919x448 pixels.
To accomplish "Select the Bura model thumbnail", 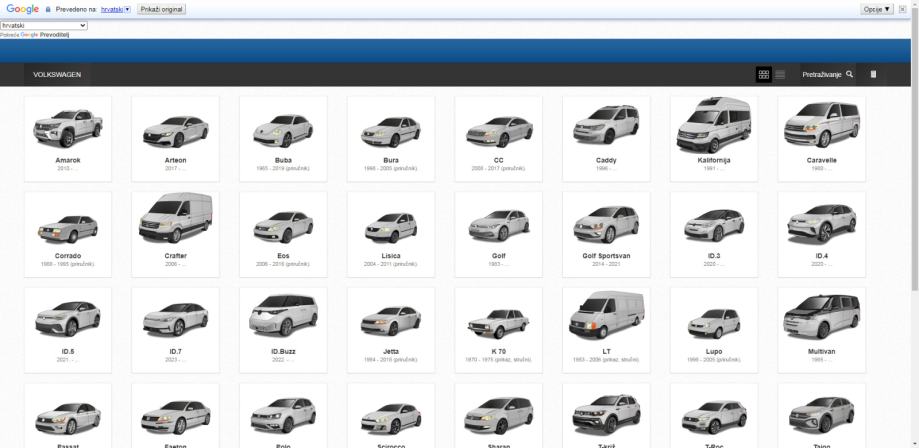I will 391,131.
